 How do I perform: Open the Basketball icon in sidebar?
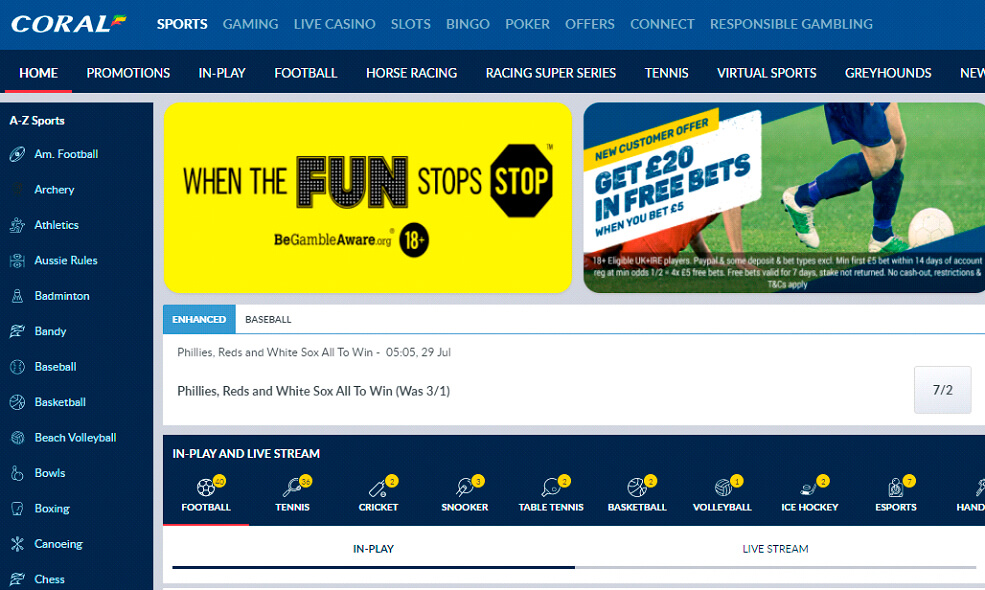[17, 402]
